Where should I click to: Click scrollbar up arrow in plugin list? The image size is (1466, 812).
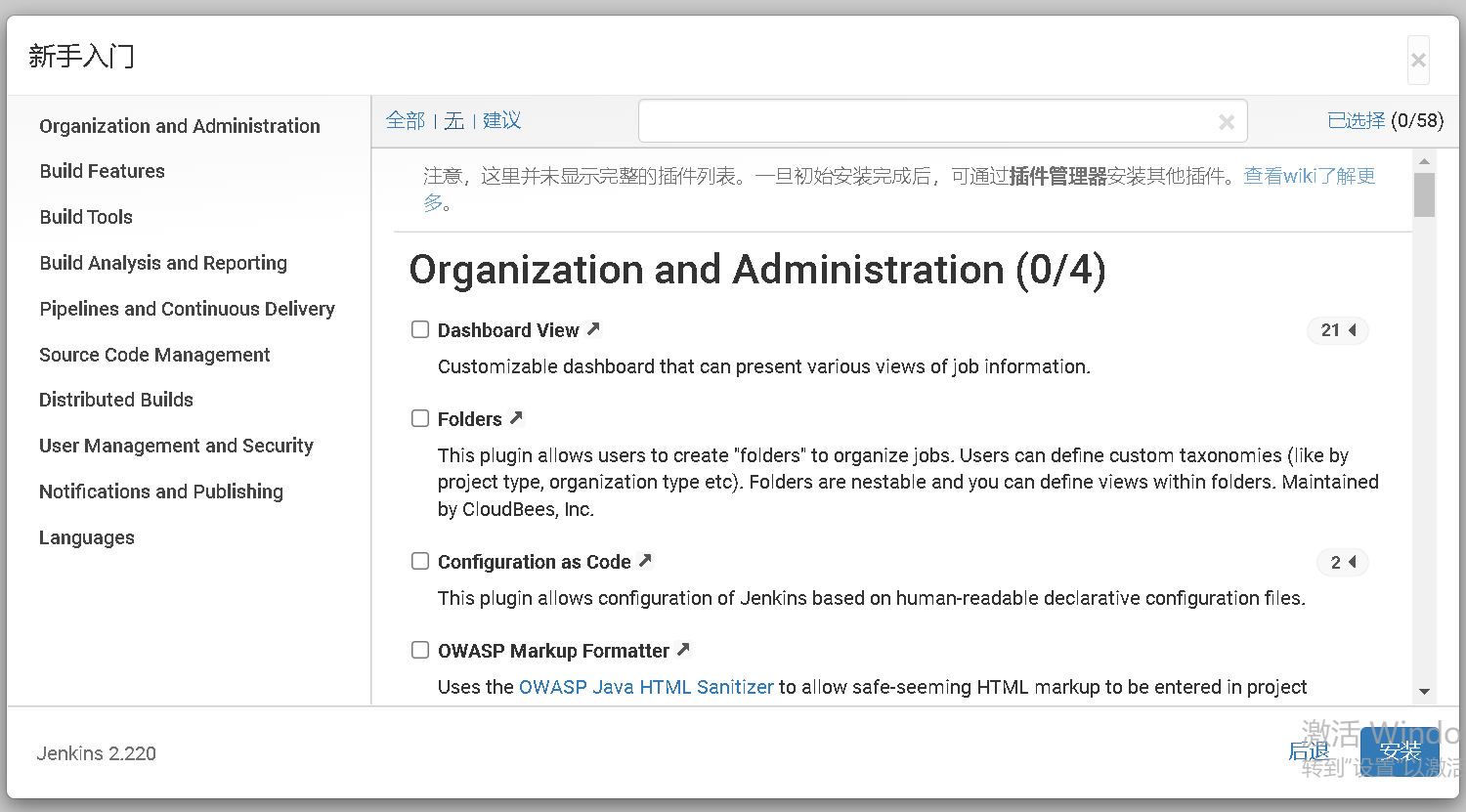pos(1424,161)
